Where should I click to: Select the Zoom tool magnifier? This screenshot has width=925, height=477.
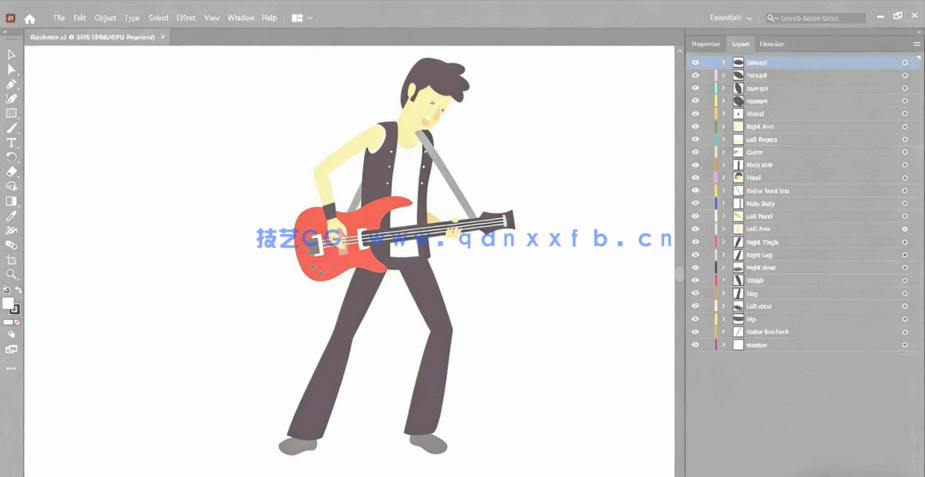tap(11, 274)
